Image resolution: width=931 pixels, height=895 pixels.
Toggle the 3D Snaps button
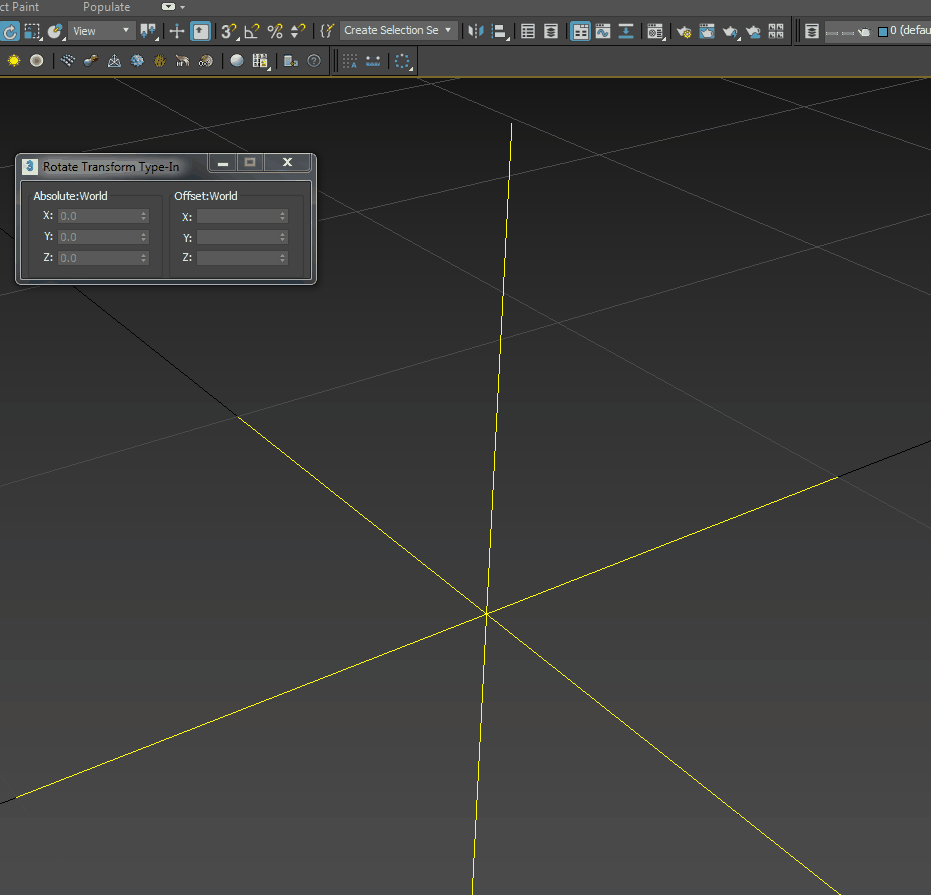tap(229, 31)
